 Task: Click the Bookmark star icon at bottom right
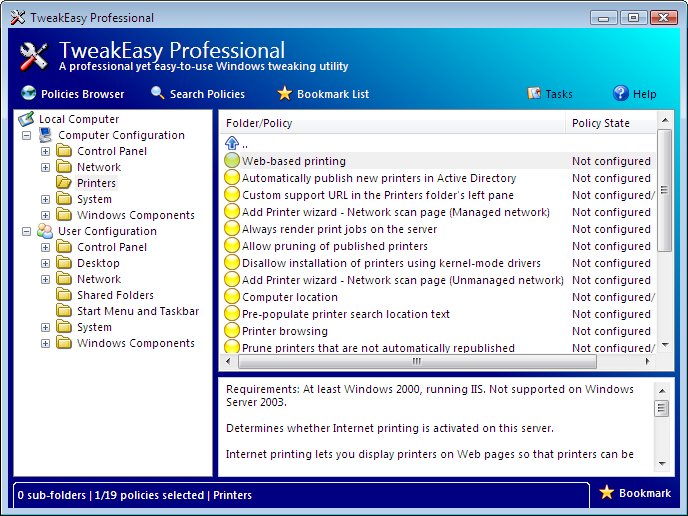(606, 492)
